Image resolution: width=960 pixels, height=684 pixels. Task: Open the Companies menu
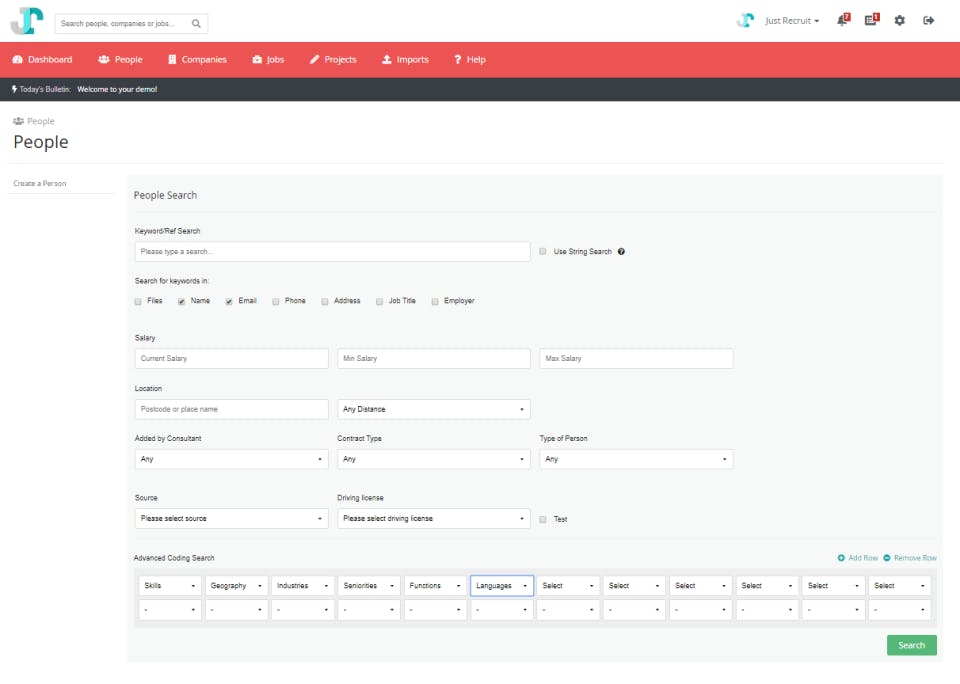(x=197, y=59)
